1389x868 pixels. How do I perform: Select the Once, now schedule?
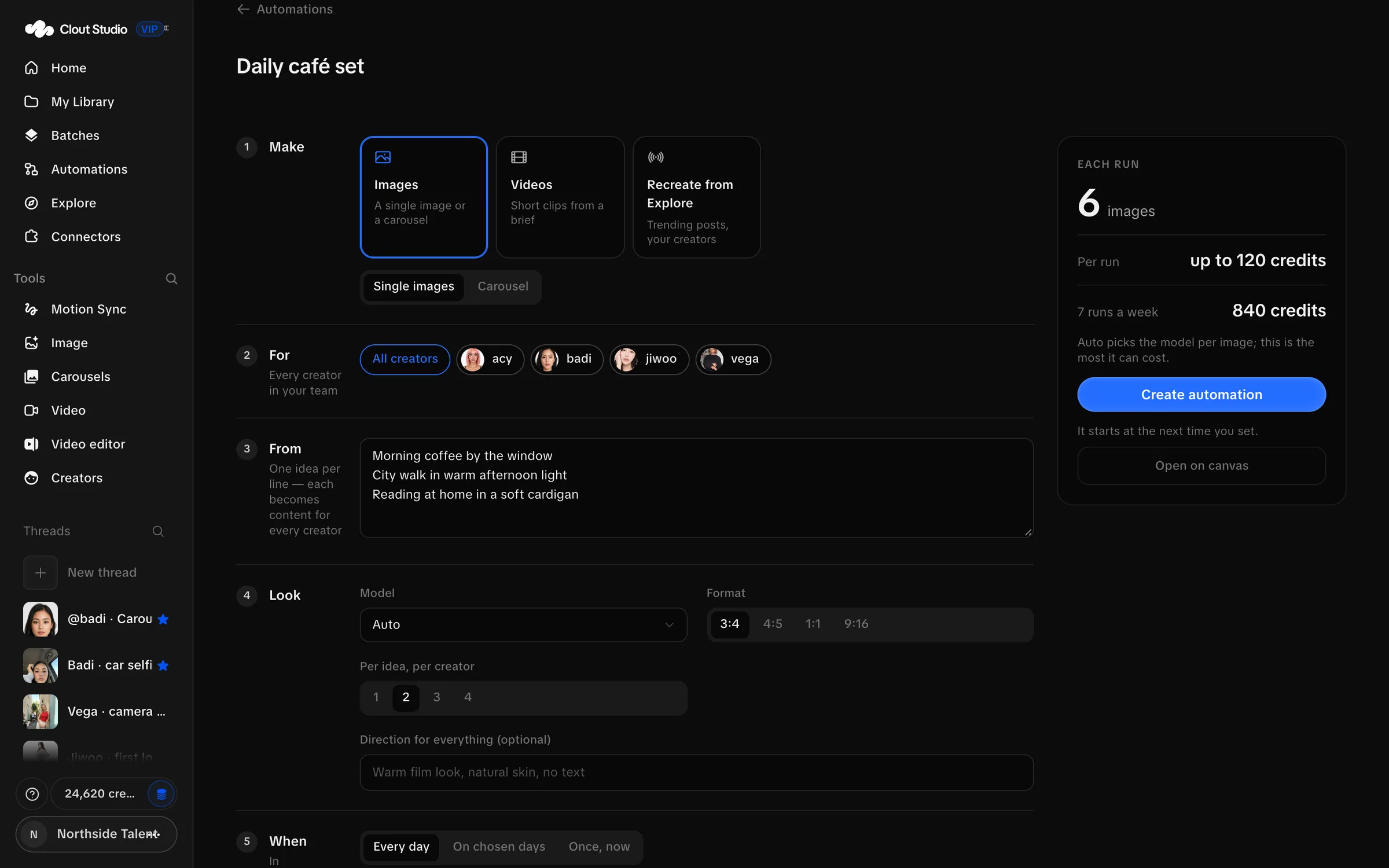tap(599, 847)
